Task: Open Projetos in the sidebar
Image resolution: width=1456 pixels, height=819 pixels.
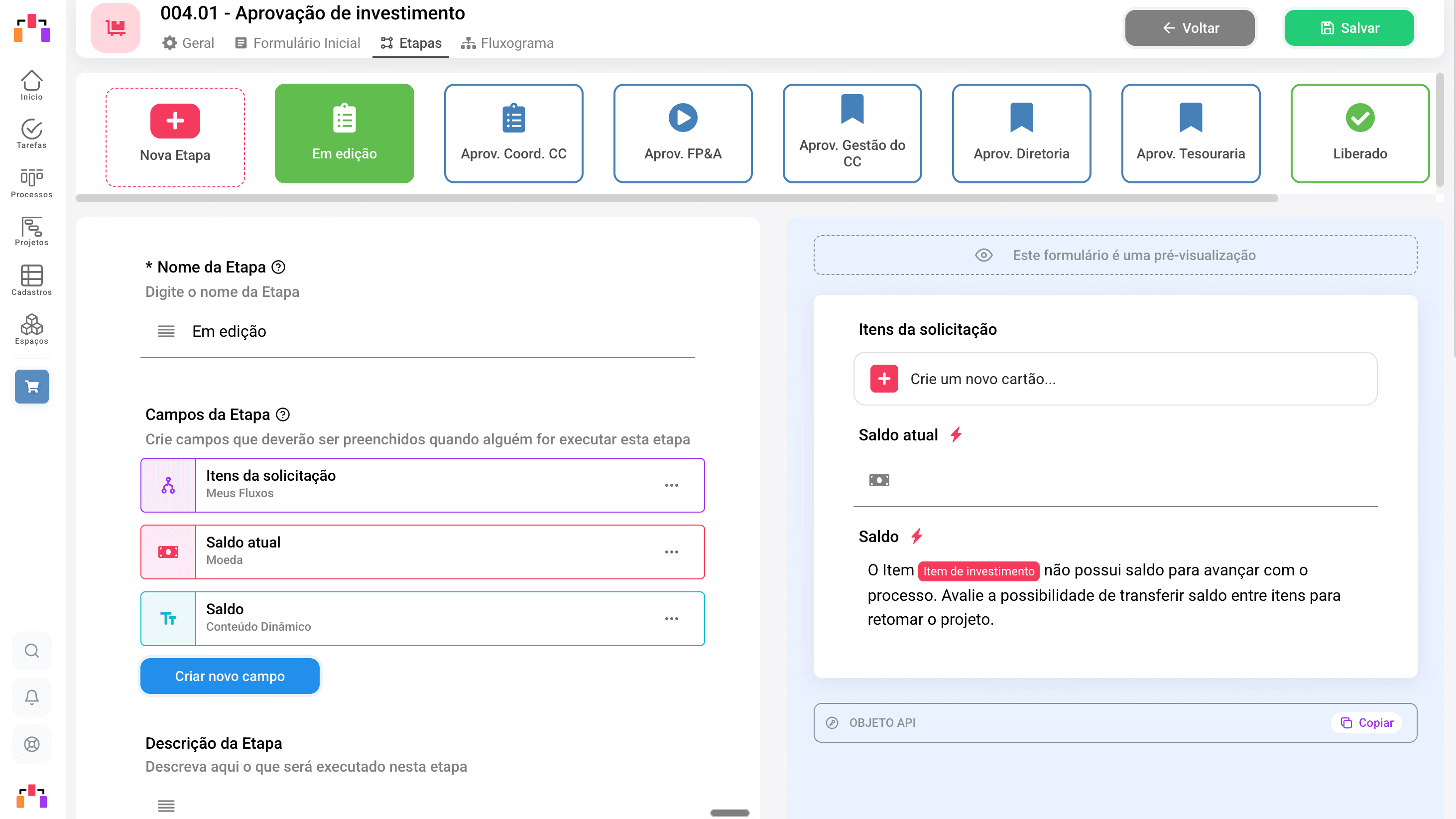Action: pyautogui.click(x=32, y=231)
